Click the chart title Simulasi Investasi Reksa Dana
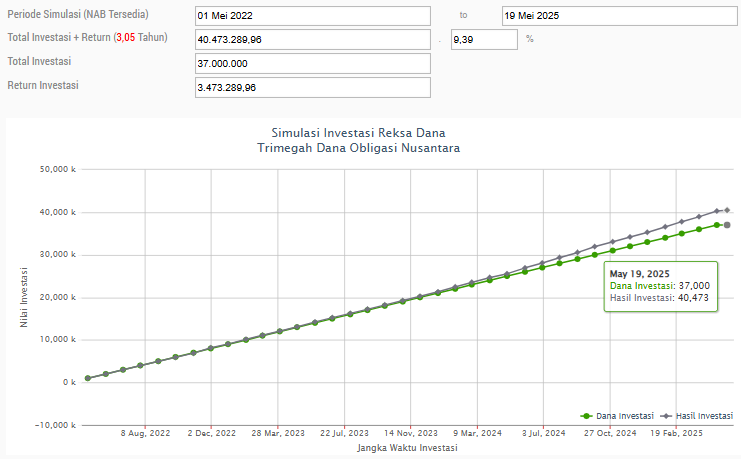The image size is (741, 459). 358,132
